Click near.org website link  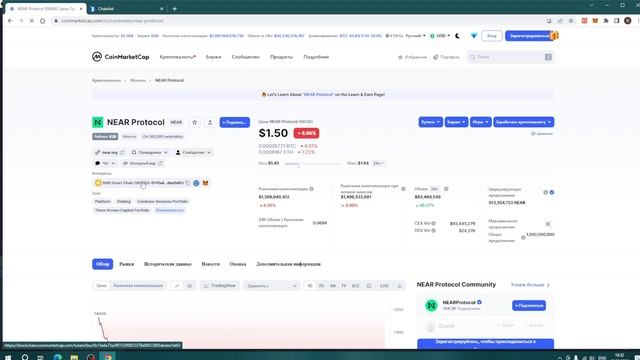[109, 152]
